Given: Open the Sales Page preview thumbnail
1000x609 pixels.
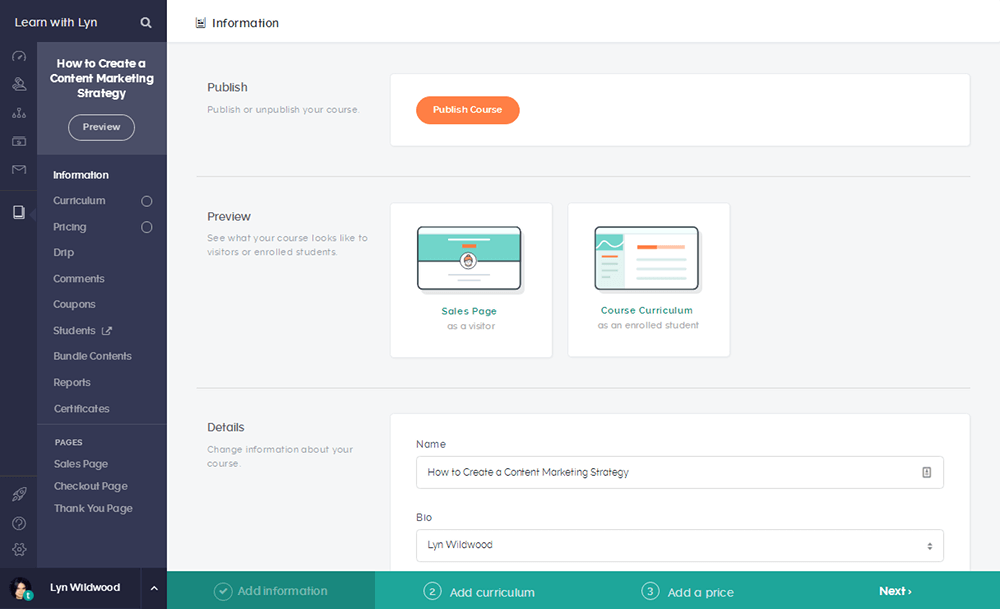Looking at the screenshot, I should [469, 258].
